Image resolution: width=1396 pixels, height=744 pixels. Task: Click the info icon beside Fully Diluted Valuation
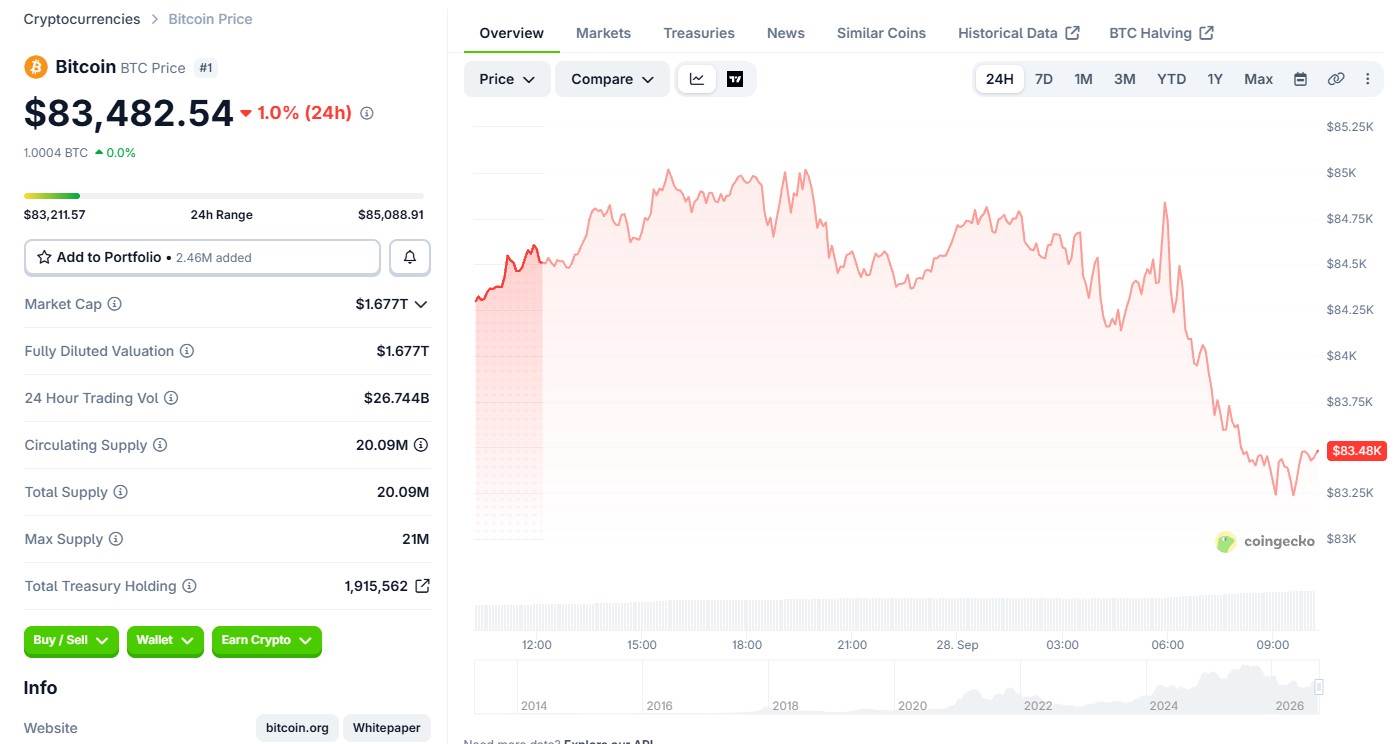187,351
